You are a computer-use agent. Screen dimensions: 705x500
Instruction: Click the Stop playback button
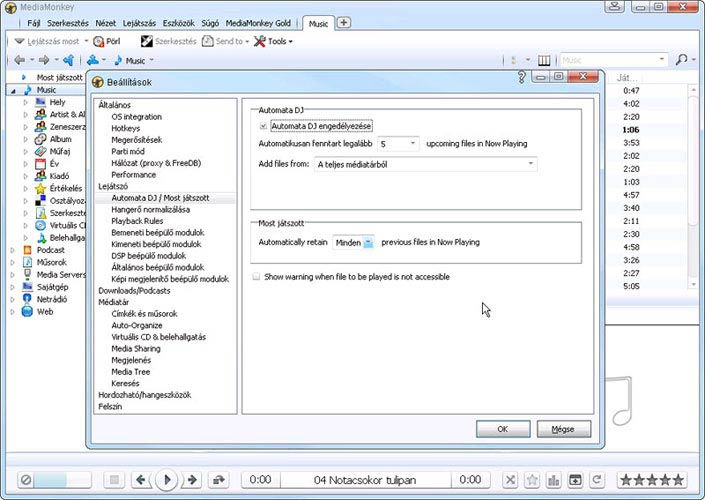(114, 480)
